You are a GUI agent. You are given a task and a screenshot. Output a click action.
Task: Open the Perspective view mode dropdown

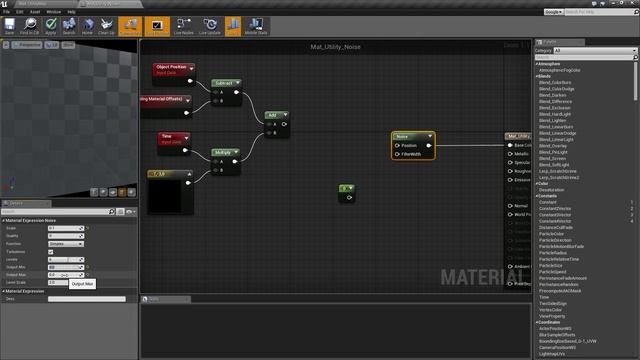[x=27, y=45]
